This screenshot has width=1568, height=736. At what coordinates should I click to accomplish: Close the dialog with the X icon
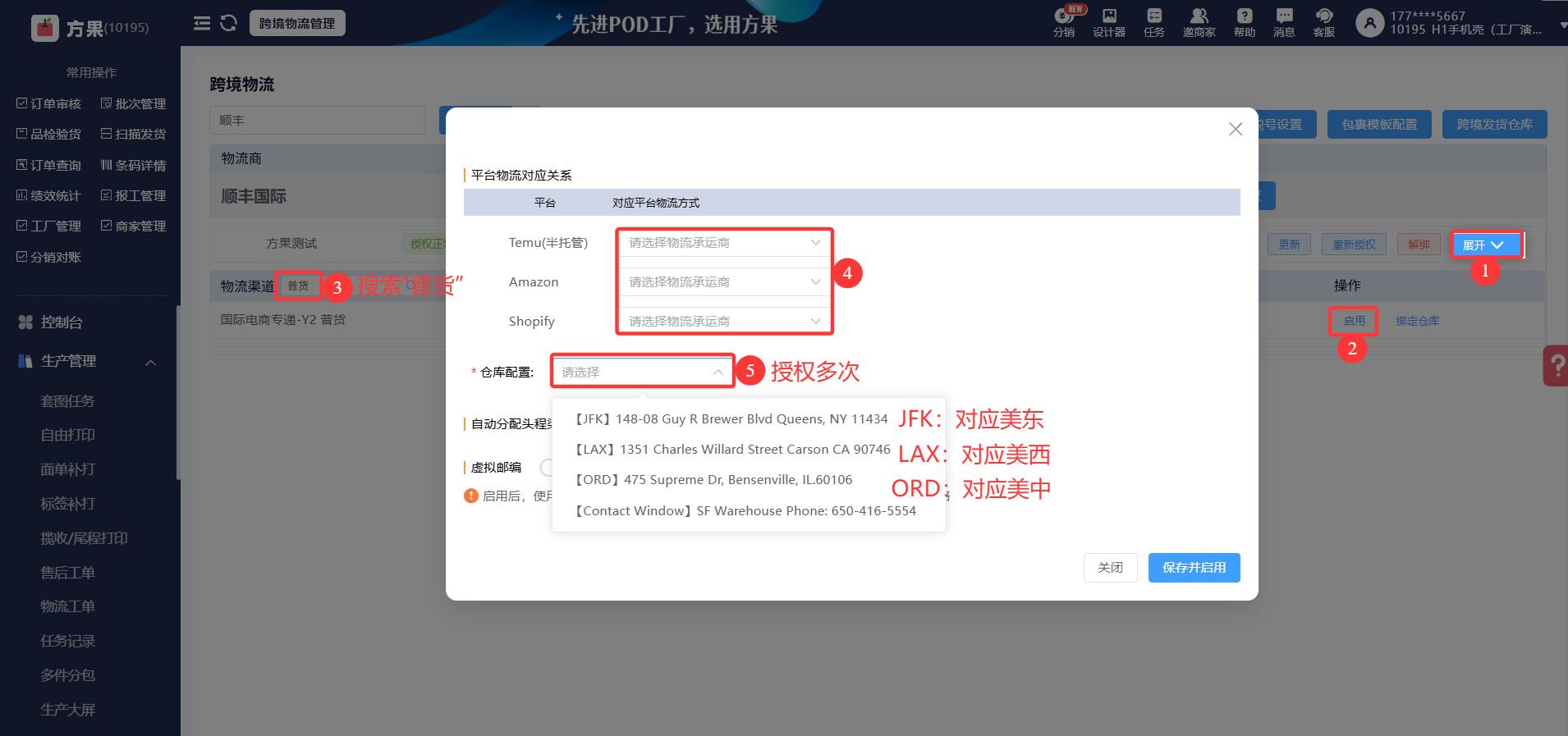point(1236,129)
